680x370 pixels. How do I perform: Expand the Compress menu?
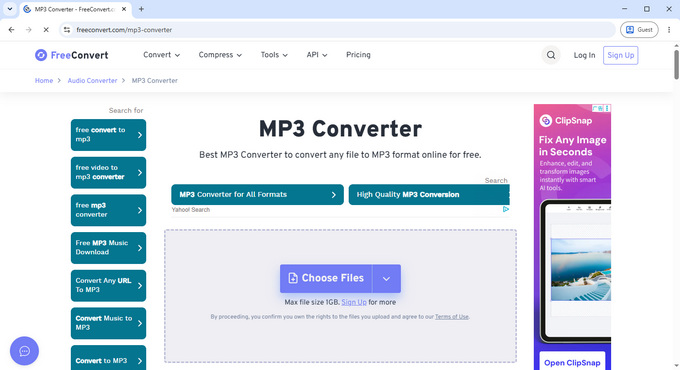pyautogui.click(x=220, y=55)
